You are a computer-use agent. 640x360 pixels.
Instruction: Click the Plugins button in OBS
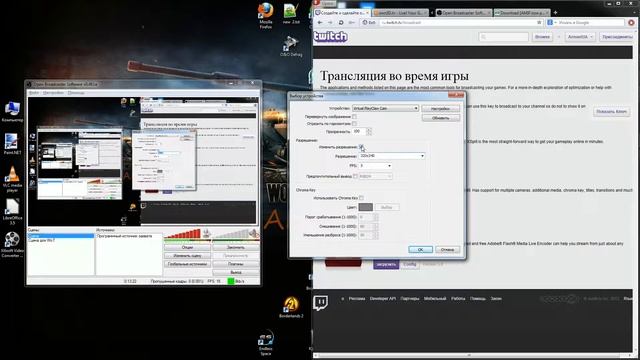[x=236, y=264]
